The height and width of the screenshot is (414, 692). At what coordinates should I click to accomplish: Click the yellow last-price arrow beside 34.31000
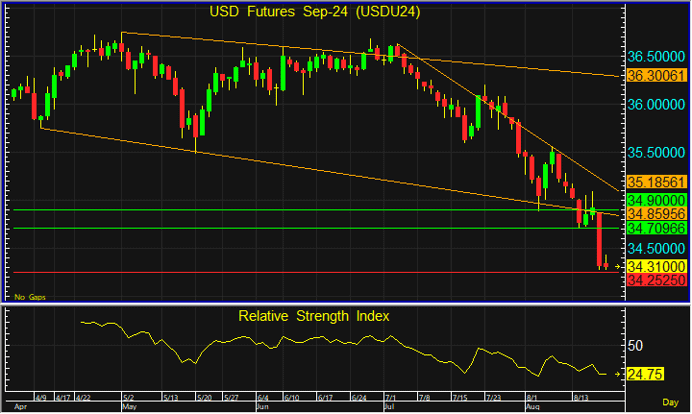619,267
